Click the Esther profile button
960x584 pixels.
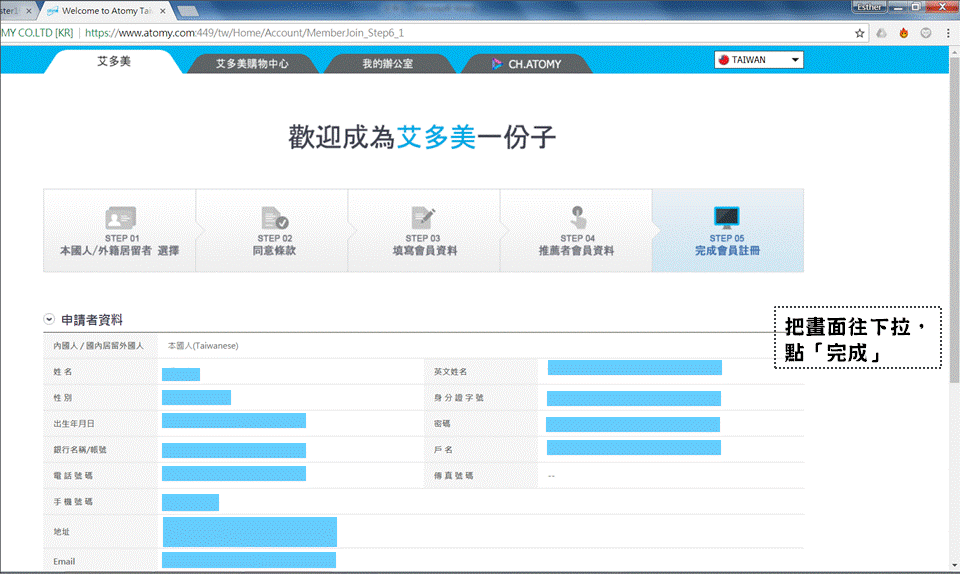(x=869, y=7)
